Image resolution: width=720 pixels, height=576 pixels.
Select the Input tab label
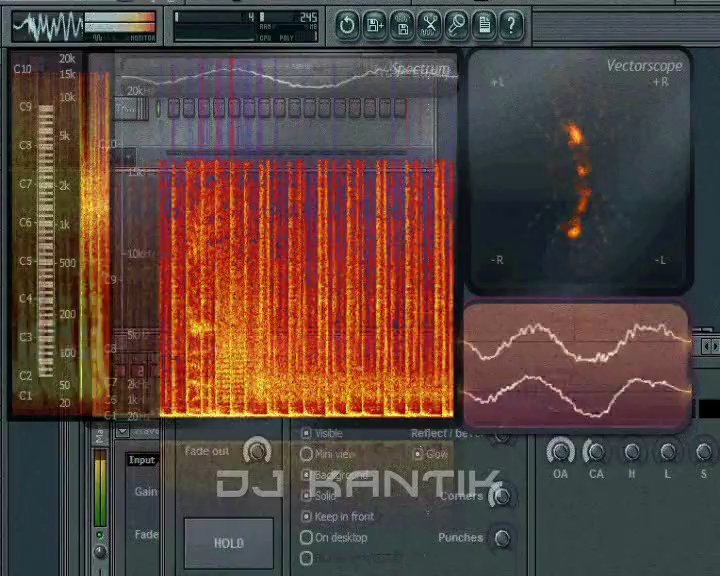[x=142, y=460]
